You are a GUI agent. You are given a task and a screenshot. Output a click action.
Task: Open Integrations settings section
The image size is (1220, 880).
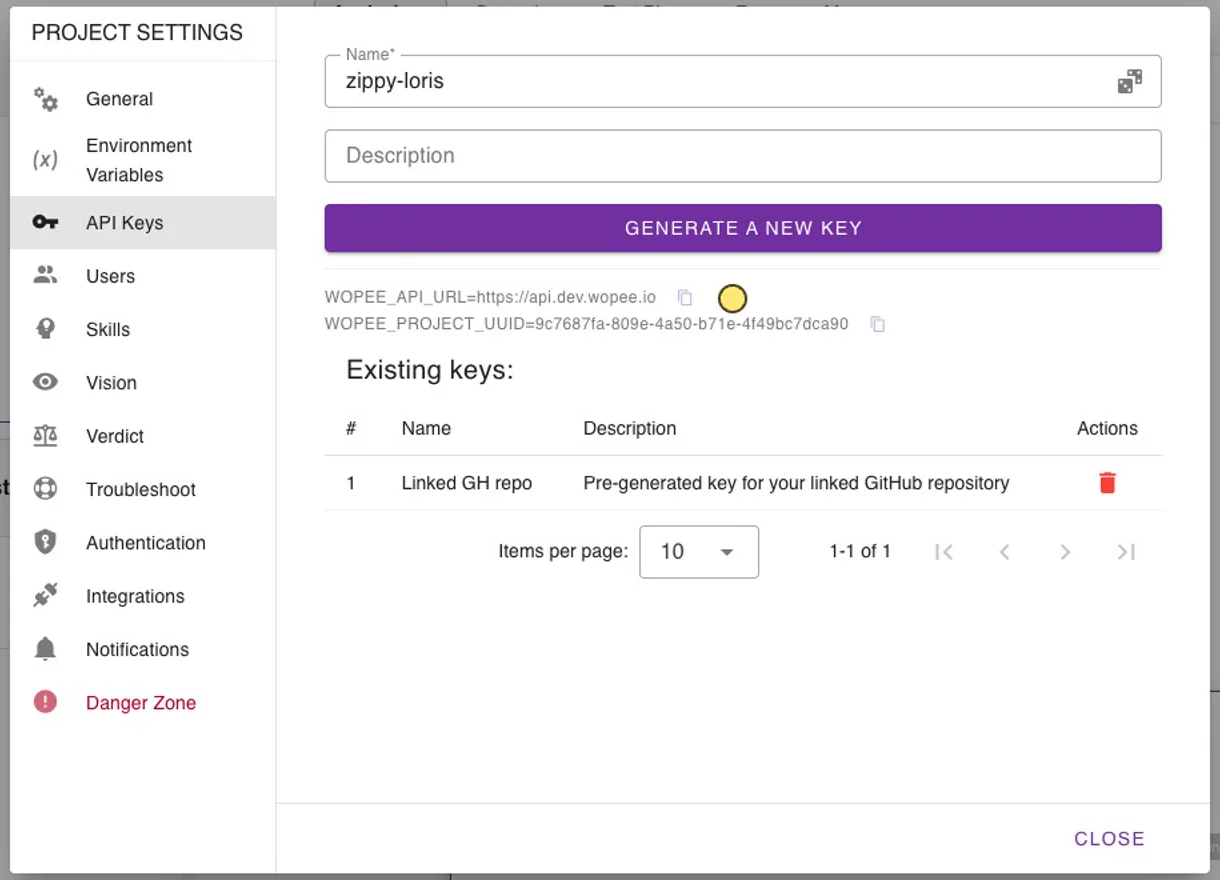point(143,596)
